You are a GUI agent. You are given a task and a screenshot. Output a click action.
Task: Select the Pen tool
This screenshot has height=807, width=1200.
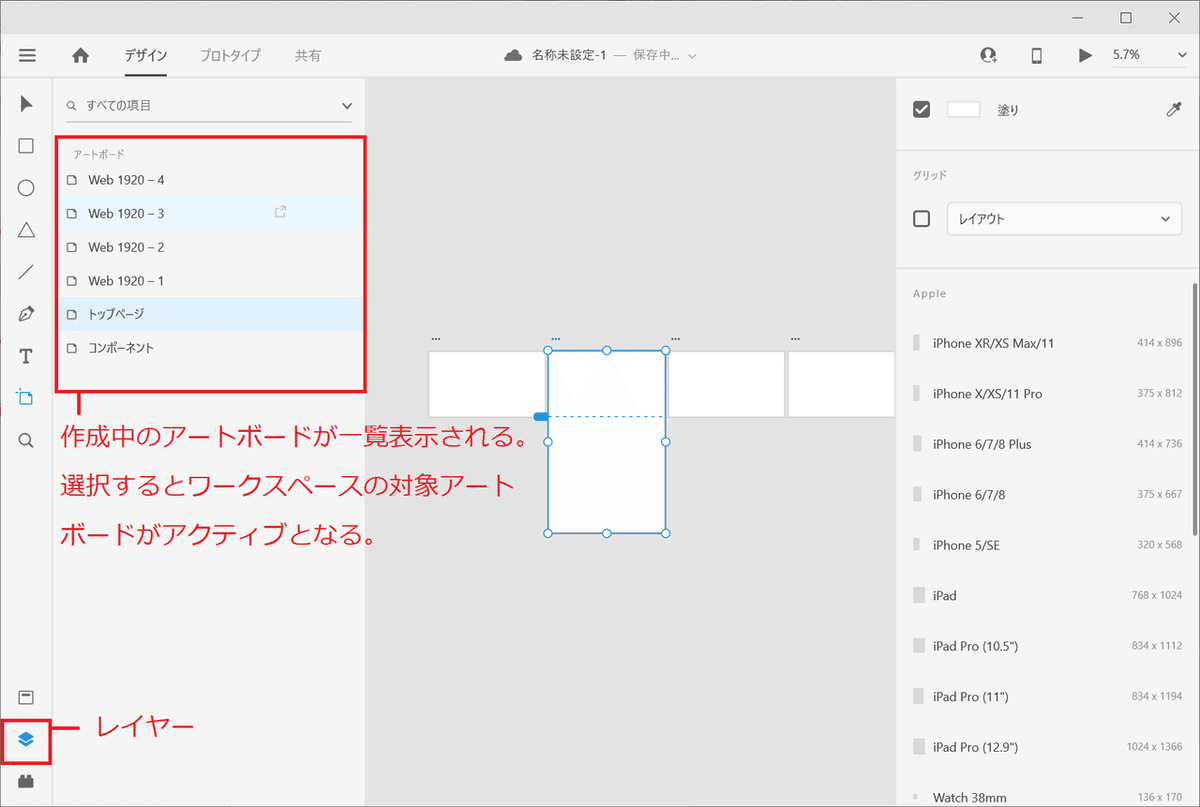click(x=26, y=314)
